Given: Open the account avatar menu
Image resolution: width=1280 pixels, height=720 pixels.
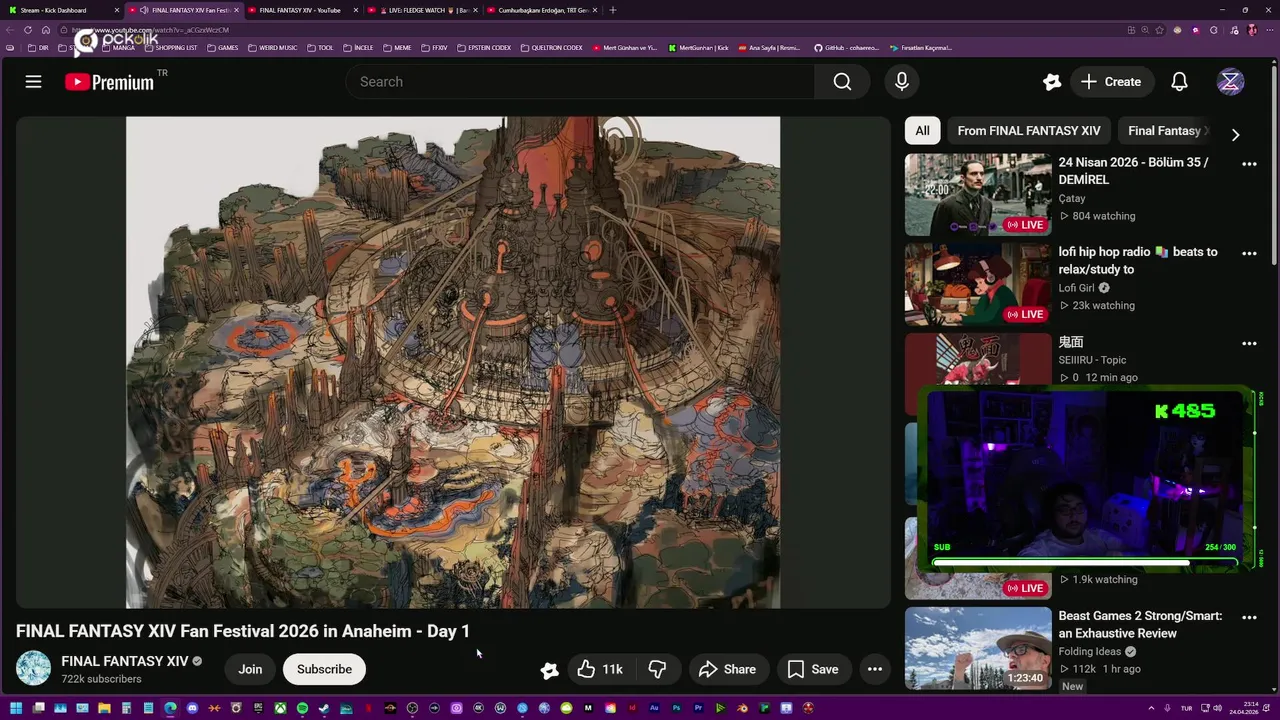Looking at the screenshot, I should tap(1231, 82).
